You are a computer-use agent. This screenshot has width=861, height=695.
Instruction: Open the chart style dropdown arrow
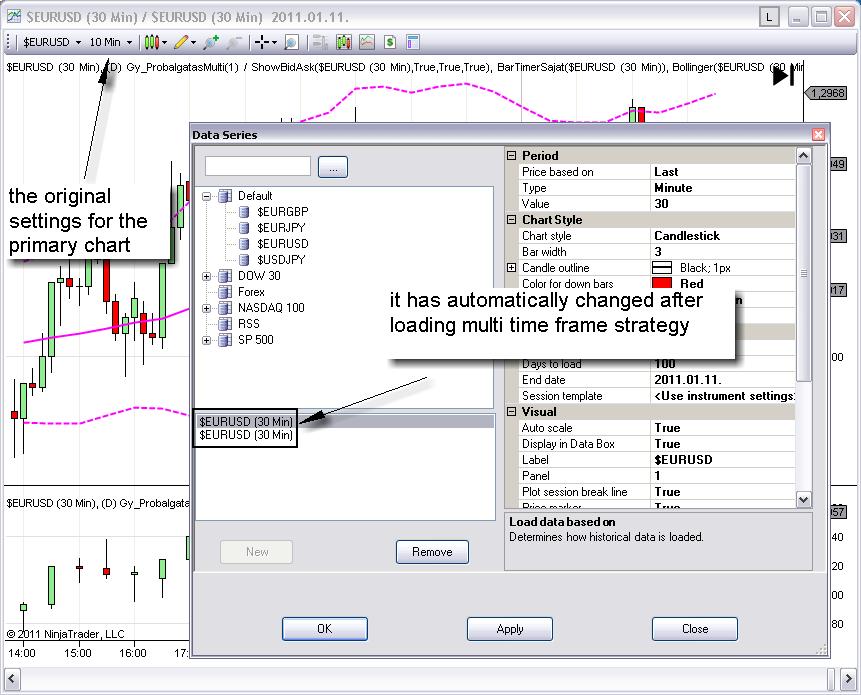coord(164,42)
